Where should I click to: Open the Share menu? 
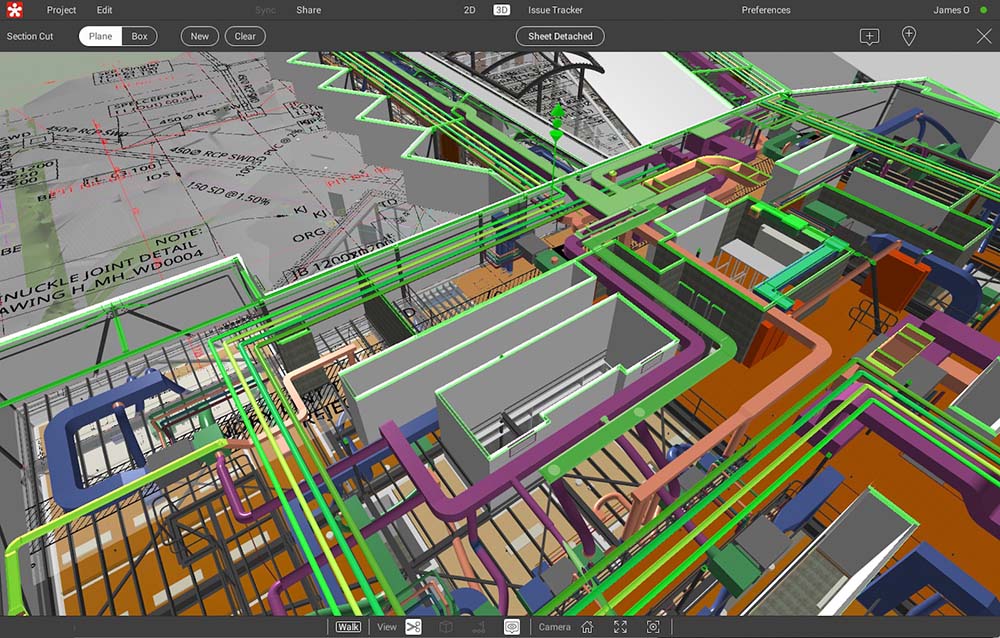click(x=309, y=10)
